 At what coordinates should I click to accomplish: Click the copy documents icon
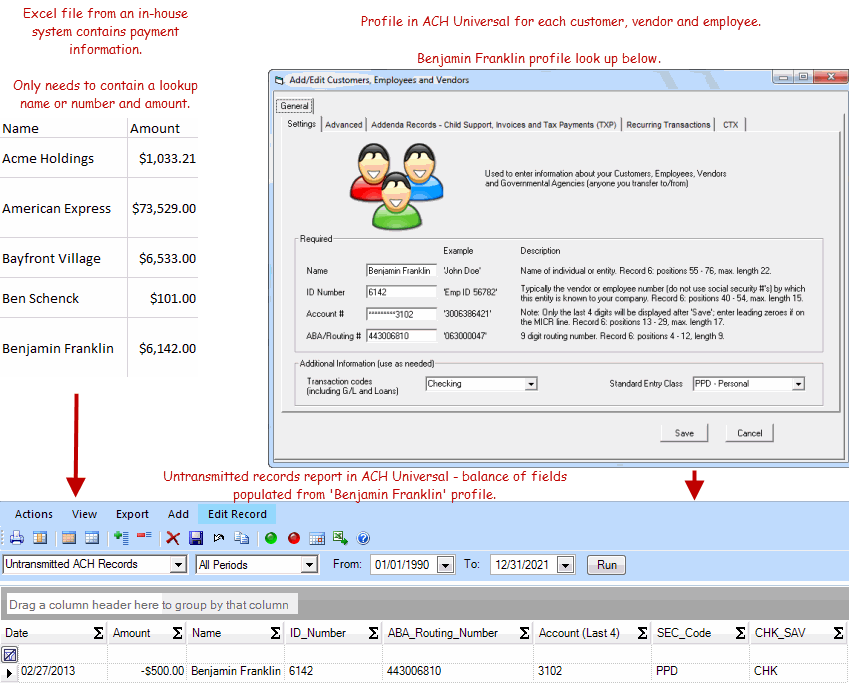(x=241, y=538)
